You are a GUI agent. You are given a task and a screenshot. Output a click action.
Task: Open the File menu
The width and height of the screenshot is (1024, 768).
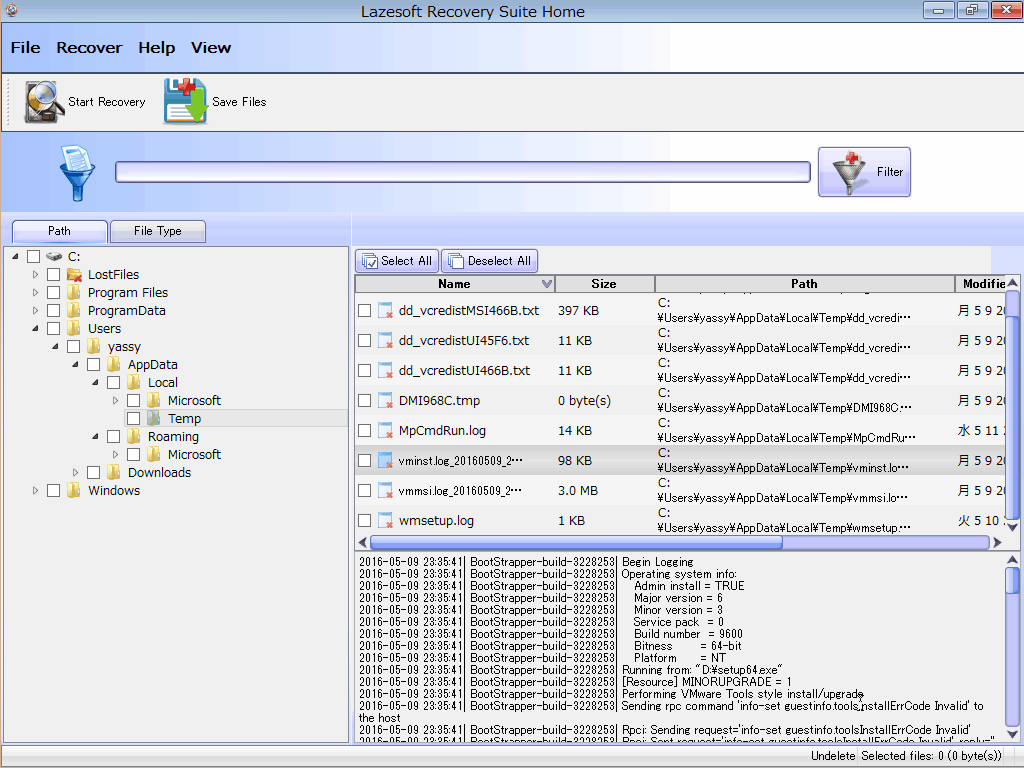click(25, 48)
